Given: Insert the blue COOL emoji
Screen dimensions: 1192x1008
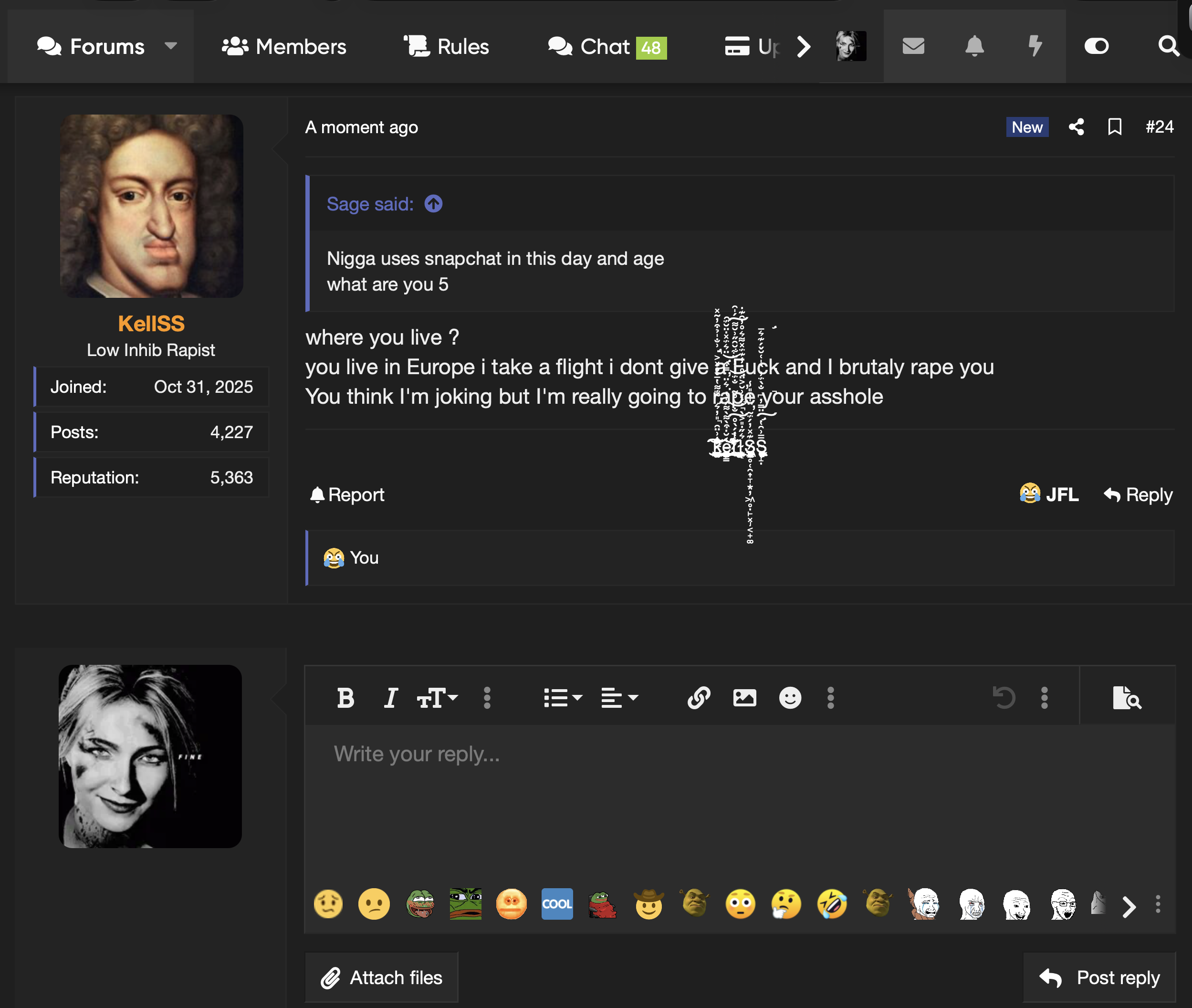Looking at the screenshot, I should tap(557, 904).
